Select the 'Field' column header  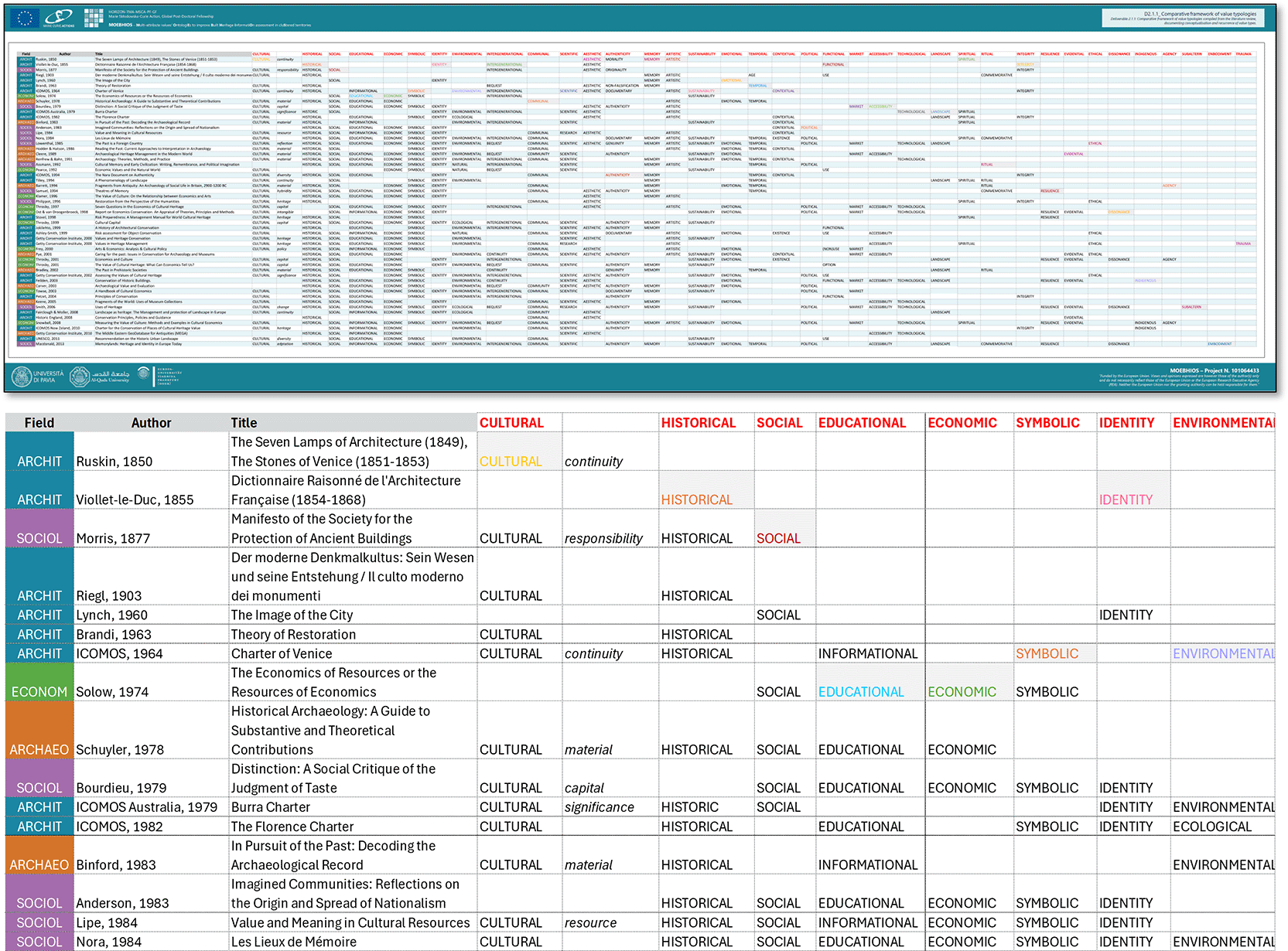[x=39, y=423]
